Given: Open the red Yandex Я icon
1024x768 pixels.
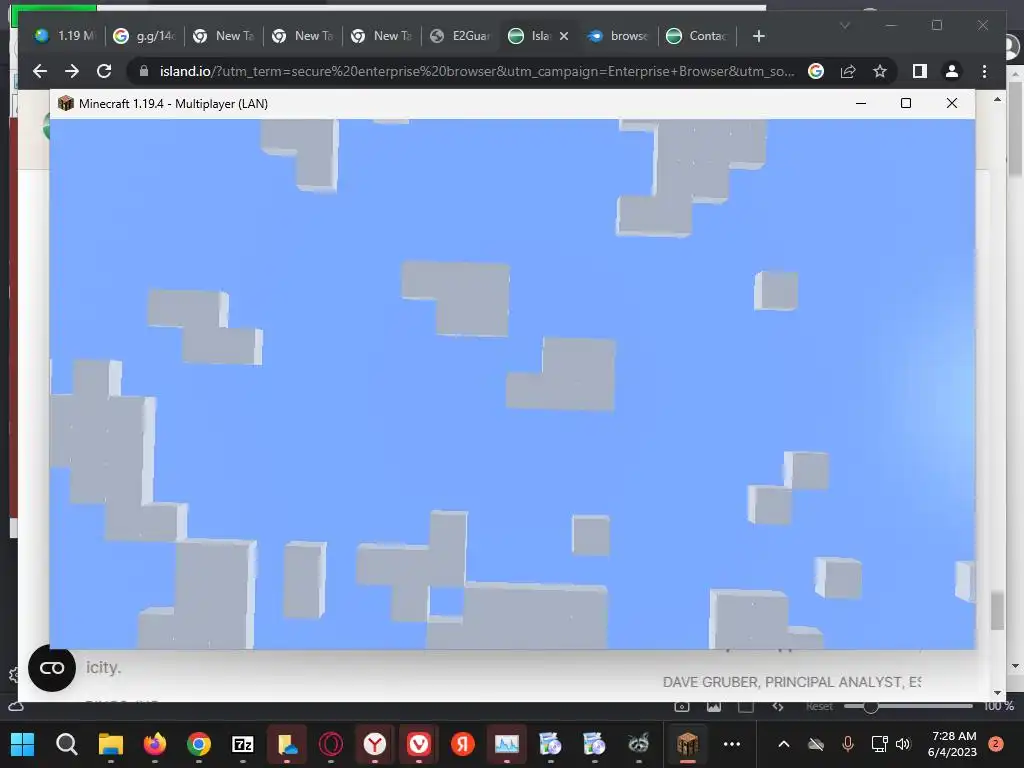Looking at the screenshot, I should point(463,744).
